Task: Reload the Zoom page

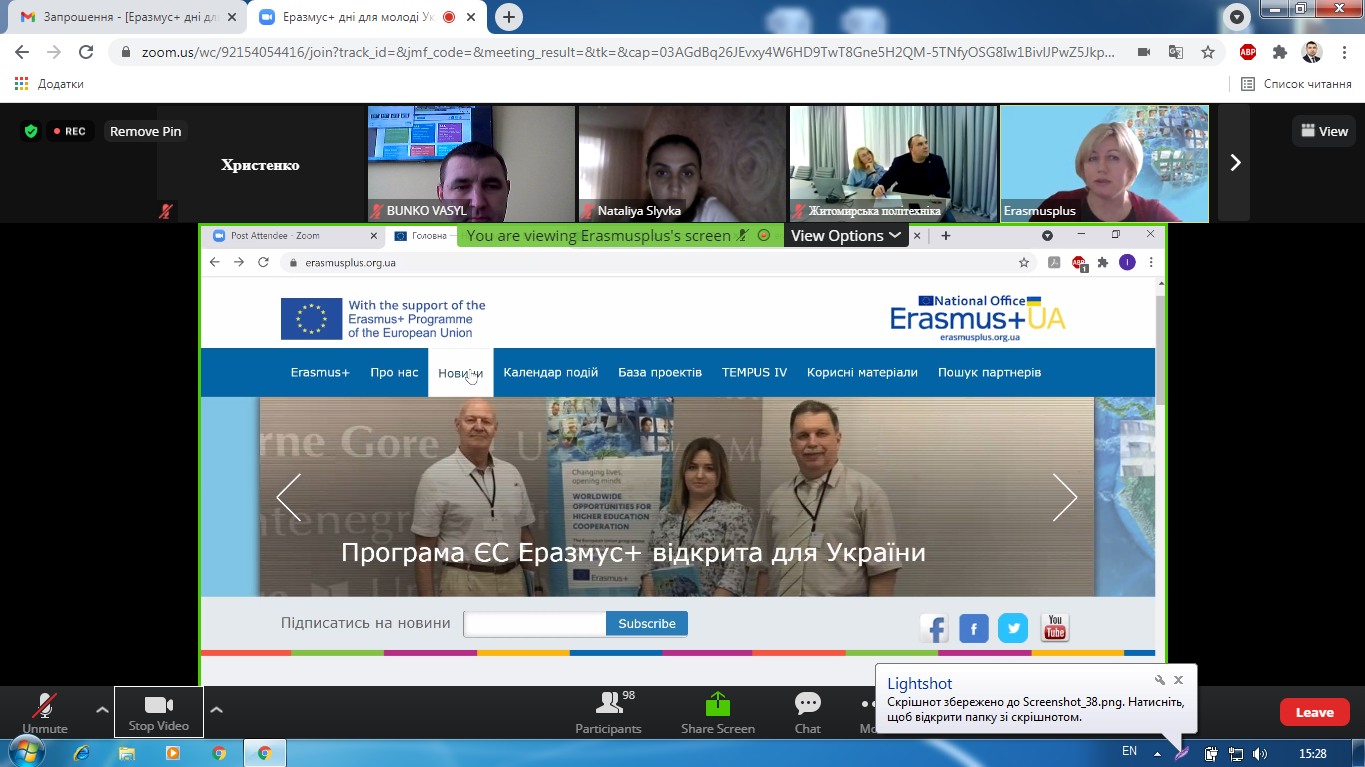Action: click(86, 52)
